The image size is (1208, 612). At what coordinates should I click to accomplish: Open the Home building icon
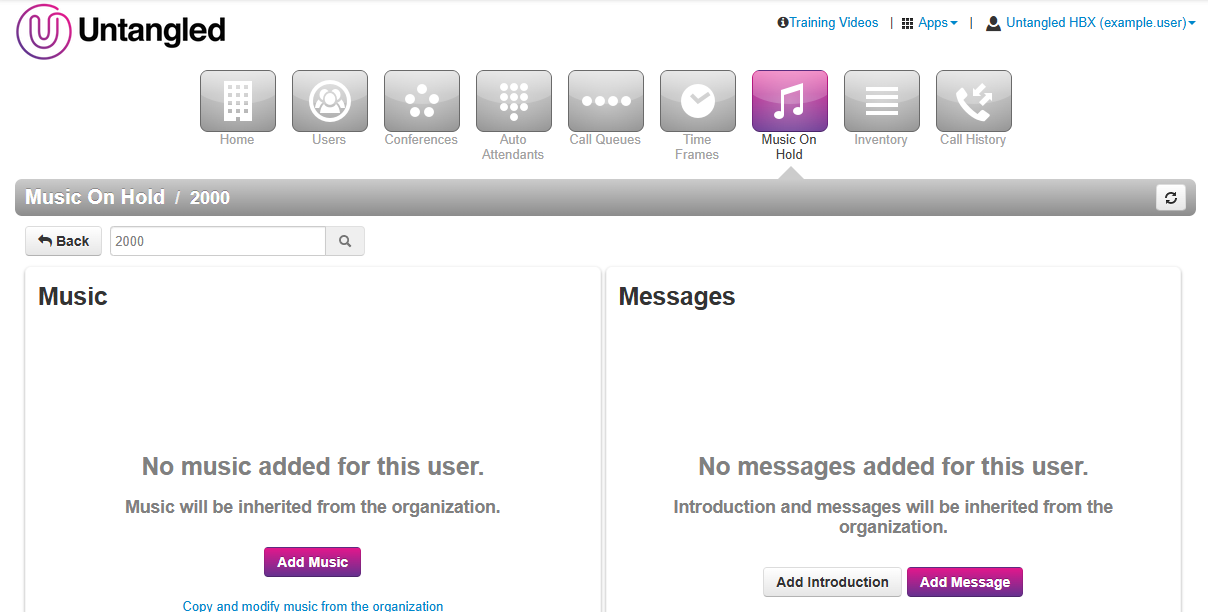pyautogui.click(x=238, y=101)
